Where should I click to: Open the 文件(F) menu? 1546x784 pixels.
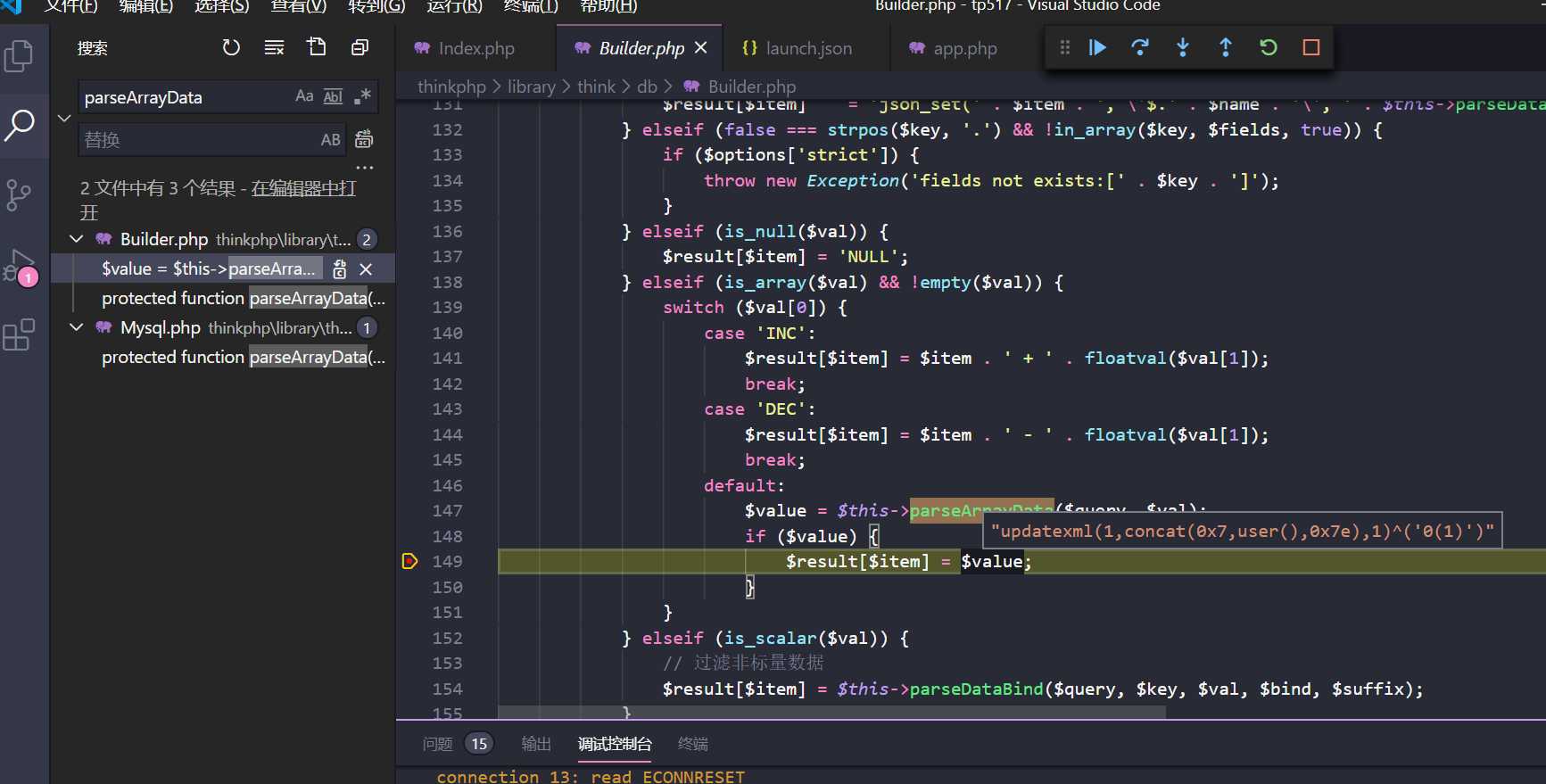[71, 6]
